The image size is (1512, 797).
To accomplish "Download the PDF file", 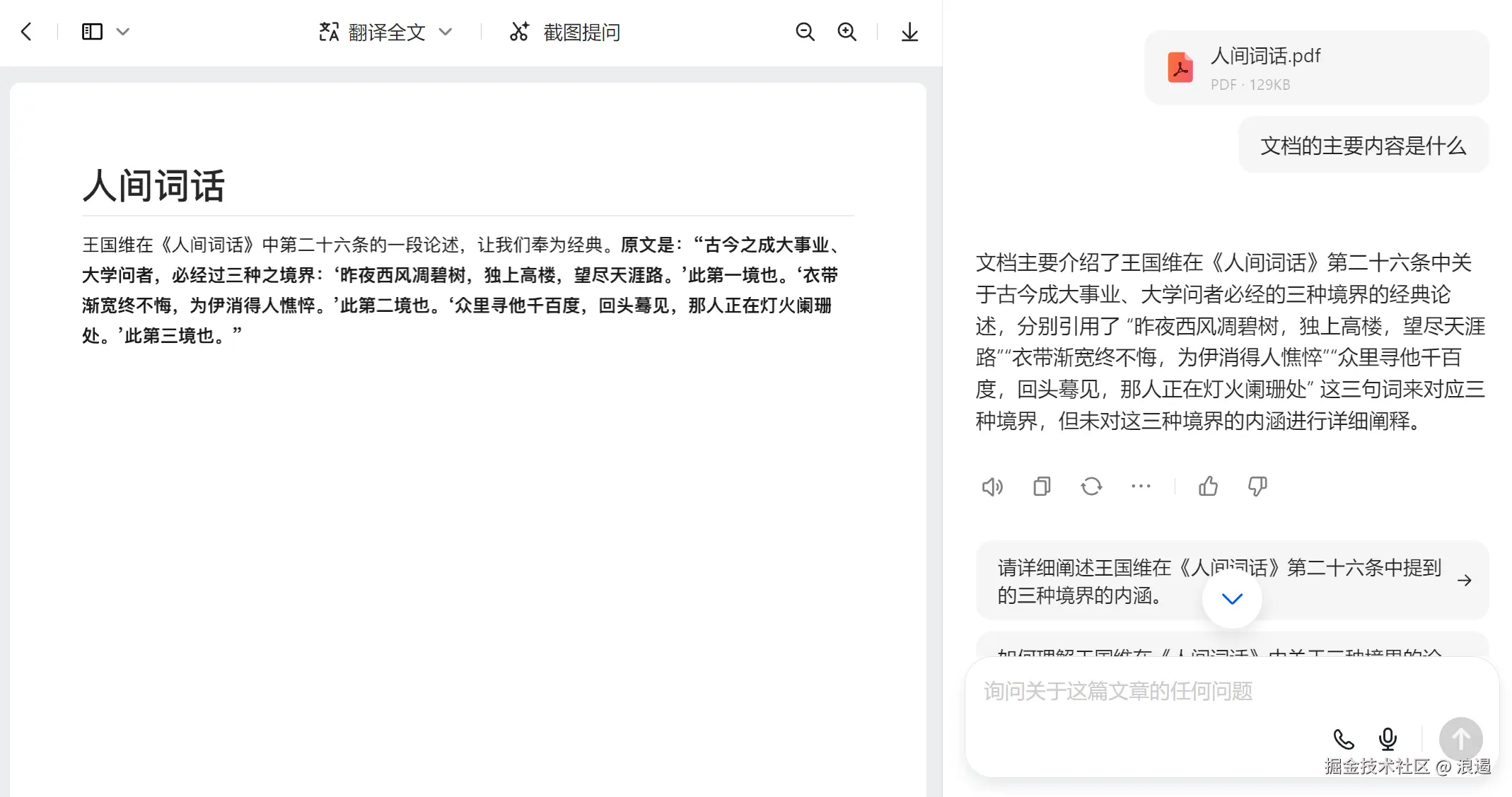I will click(x=909, y=32).
